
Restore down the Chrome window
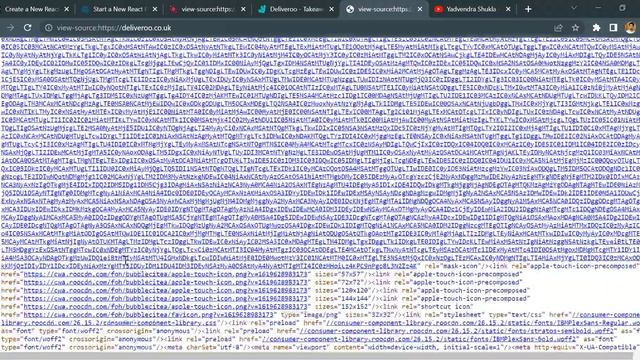(622, 8)
